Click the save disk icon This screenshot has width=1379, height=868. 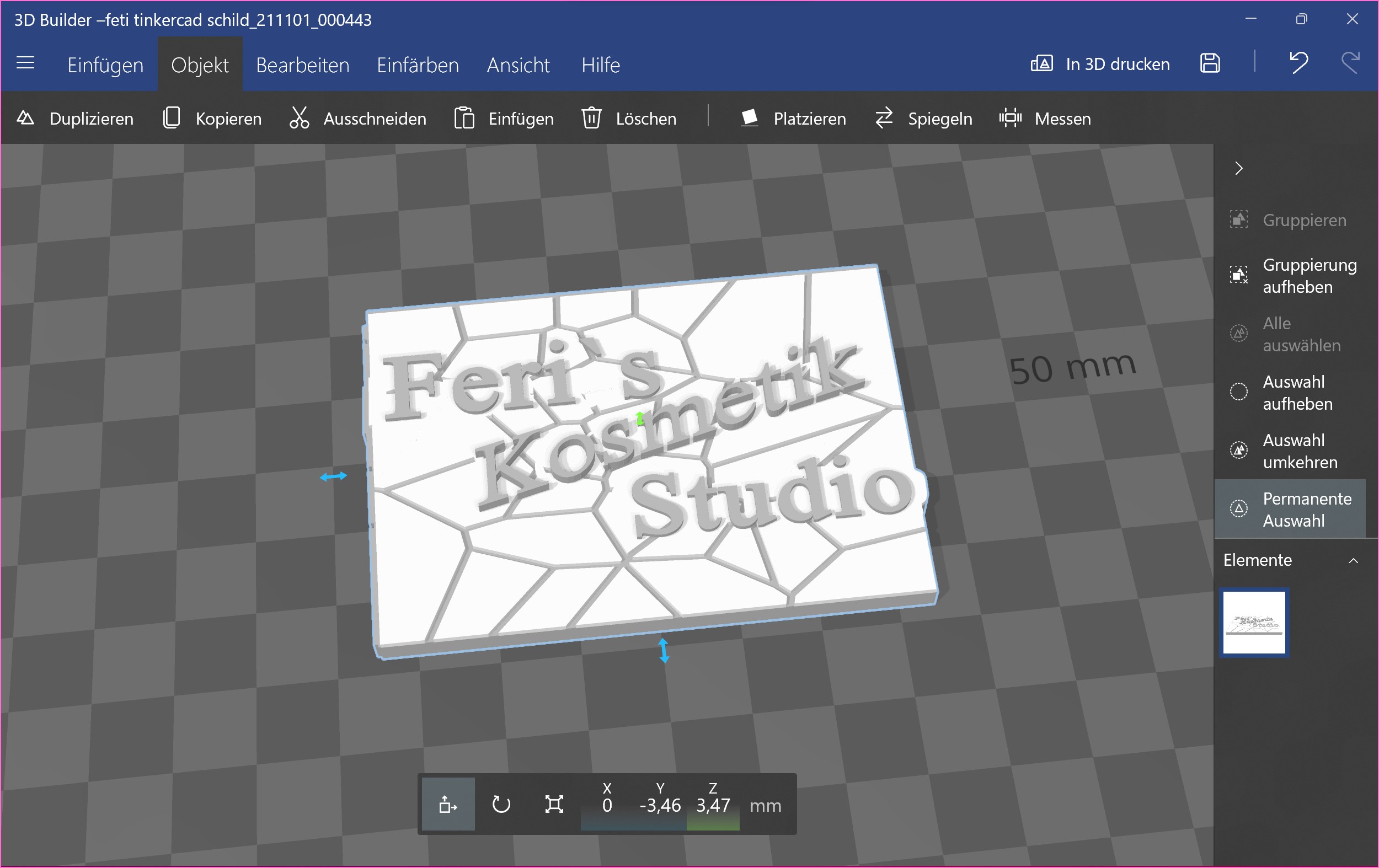pyautogui.click(x=1210, y=63)
